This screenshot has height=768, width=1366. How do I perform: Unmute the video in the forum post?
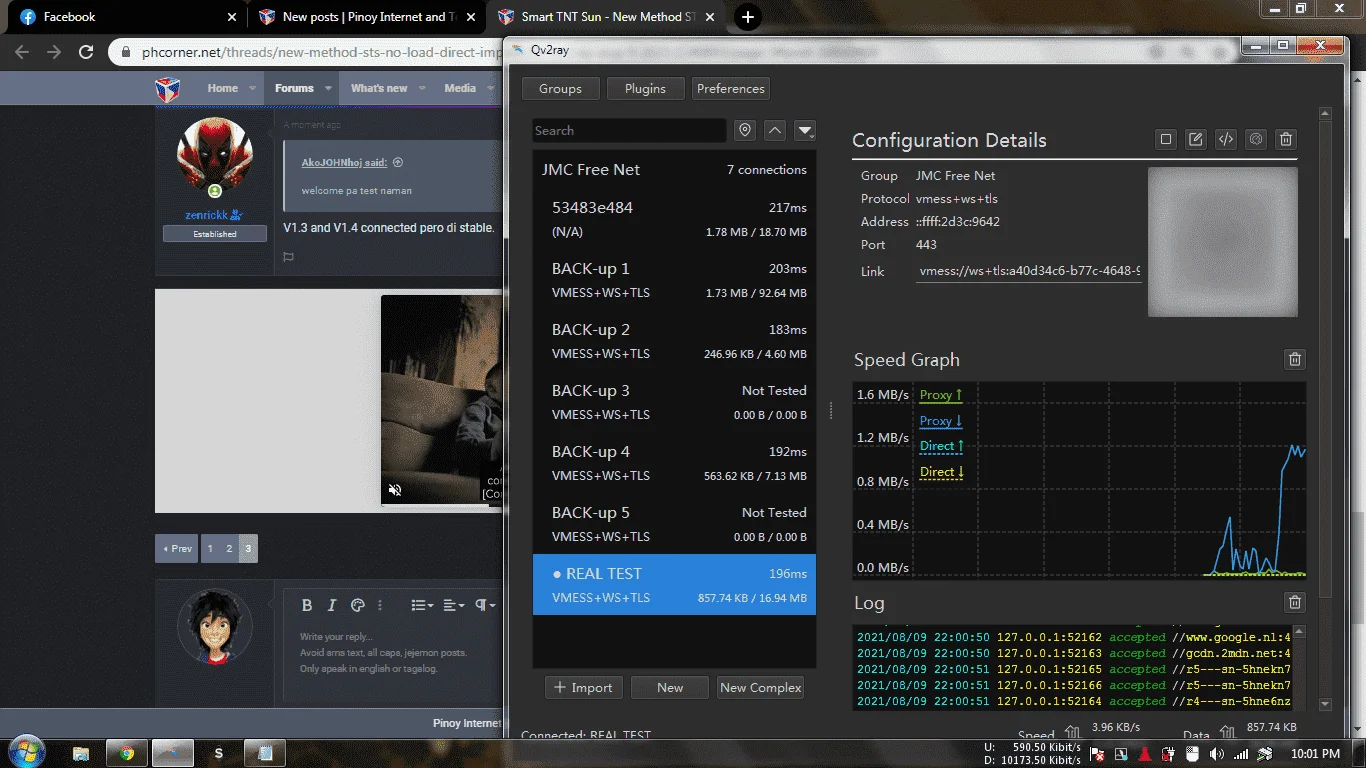395,490
